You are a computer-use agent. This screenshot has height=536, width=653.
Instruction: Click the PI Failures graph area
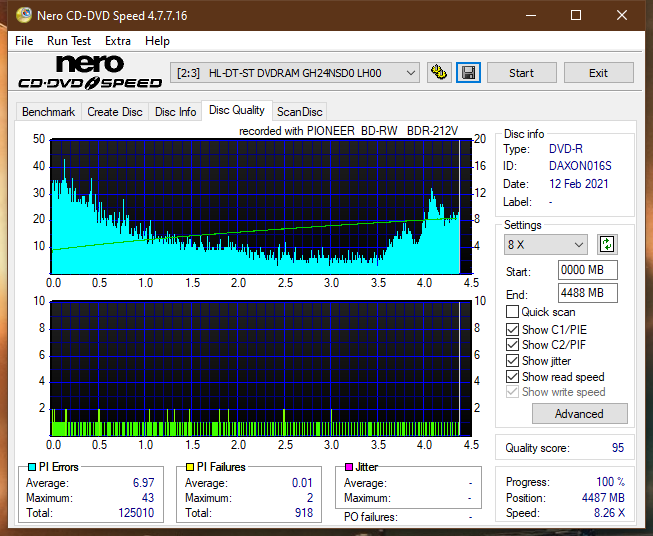tap(261, 368)
